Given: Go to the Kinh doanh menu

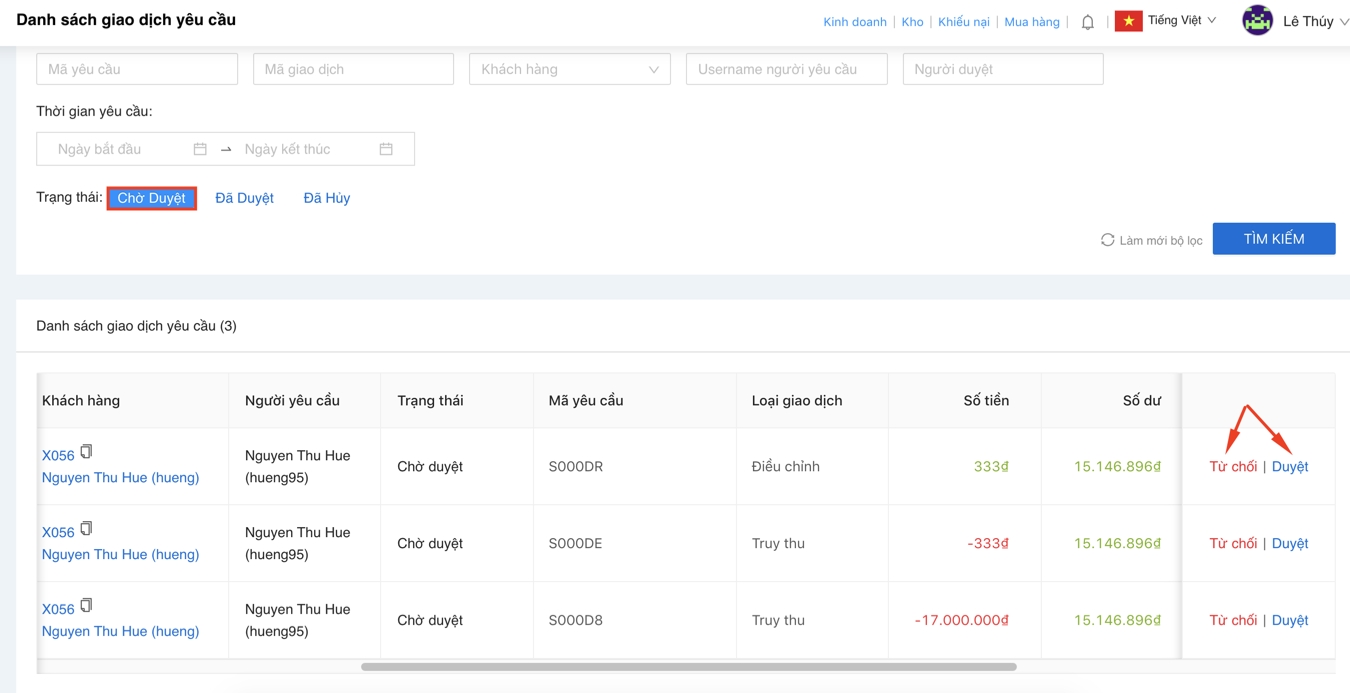Looking at the screenshot, I should tap(854, 22).
